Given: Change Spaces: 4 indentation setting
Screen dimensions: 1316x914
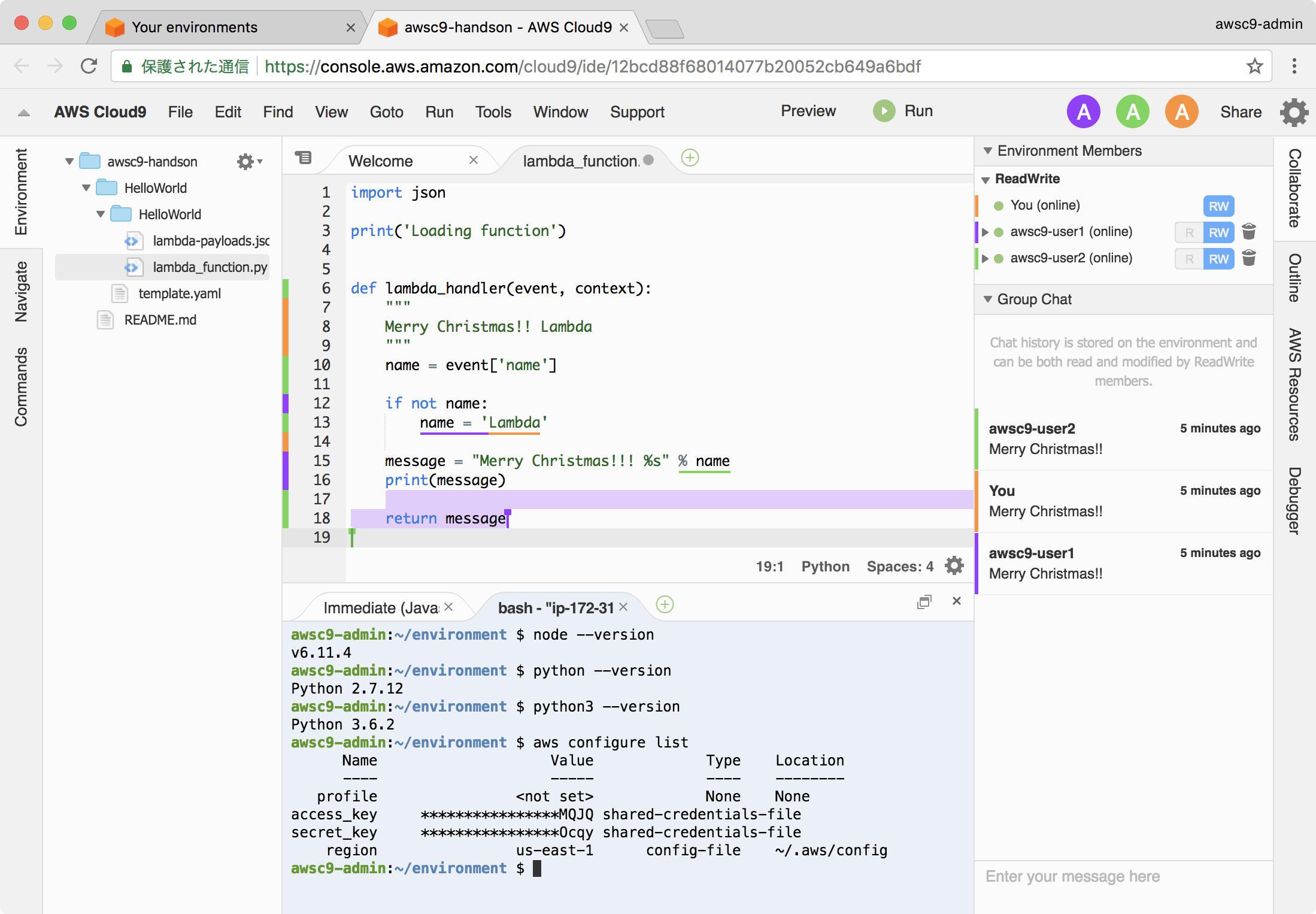Looking at the screenshot, I should click(900, 567).
